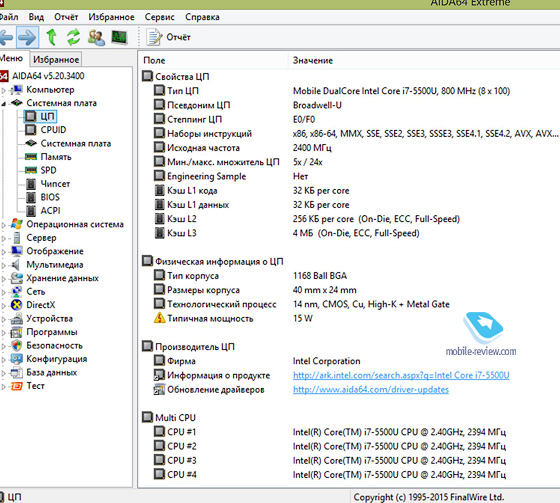The height and width of the screenshot is (503, 560).
Task: Open the aida64.com driver-updates link
Action: click(x=371, y=389)
